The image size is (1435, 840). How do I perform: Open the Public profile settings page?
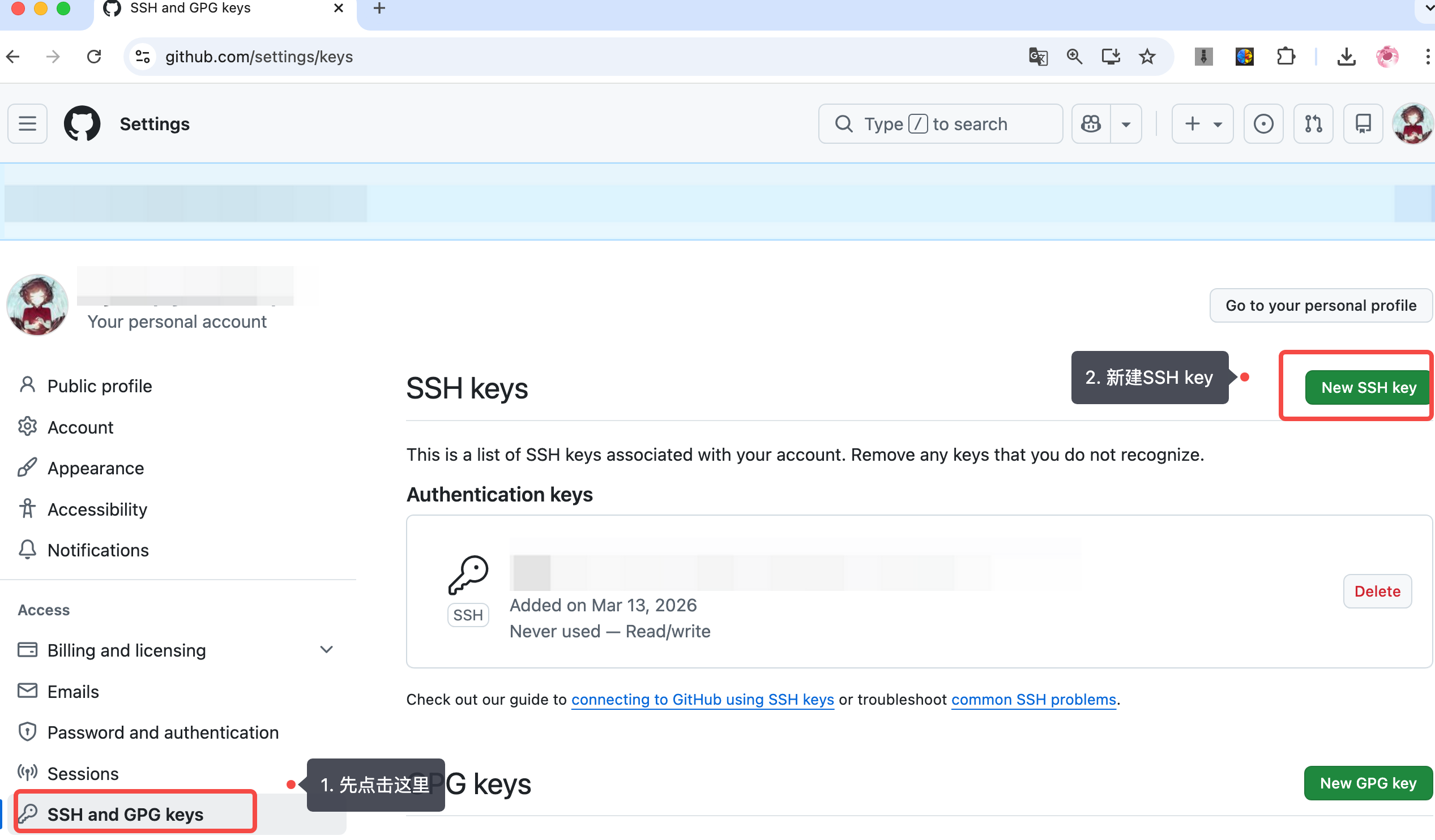[x=99, y=386]
